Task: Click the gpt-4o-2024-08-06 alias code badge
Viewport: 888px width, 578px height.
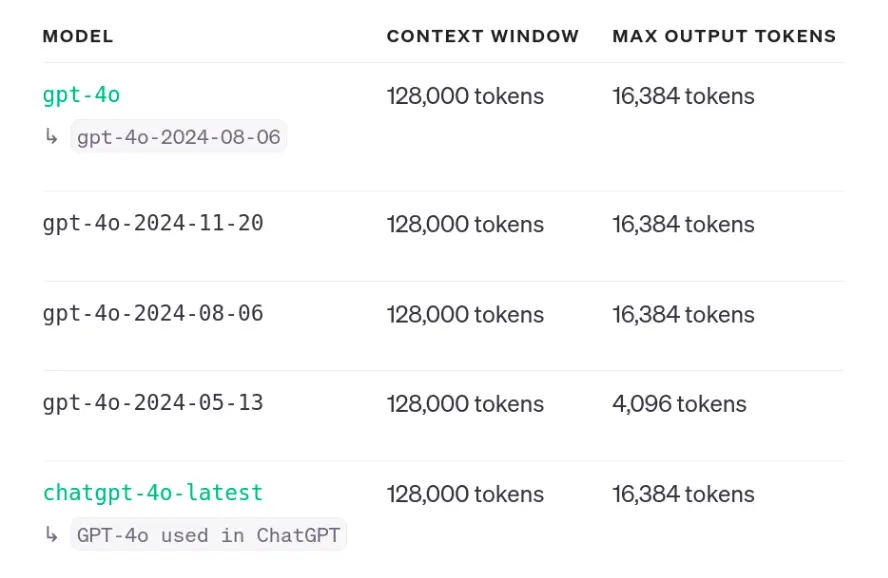Action: point(179,137)
